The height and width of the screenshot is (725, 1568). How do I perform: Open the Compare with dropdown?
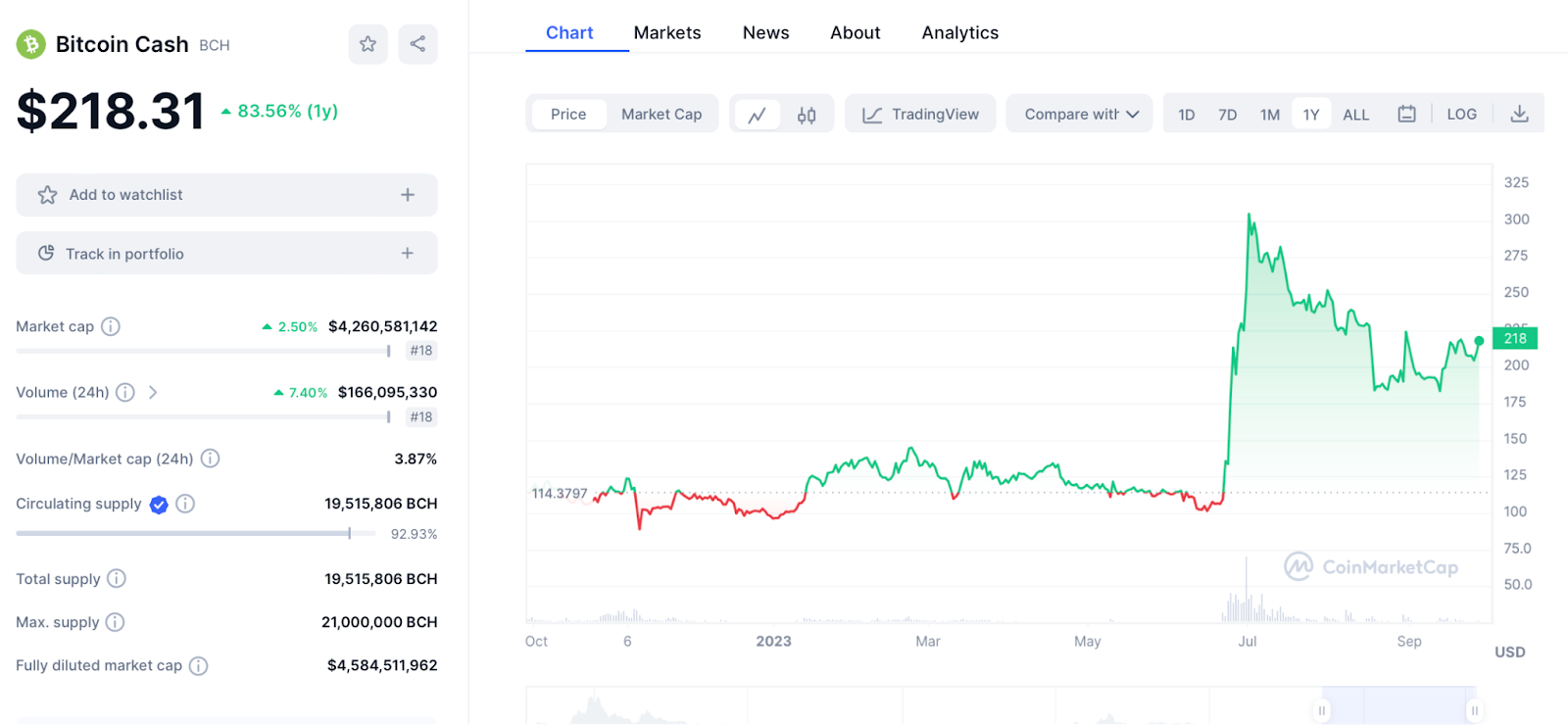click(1080, 115)
